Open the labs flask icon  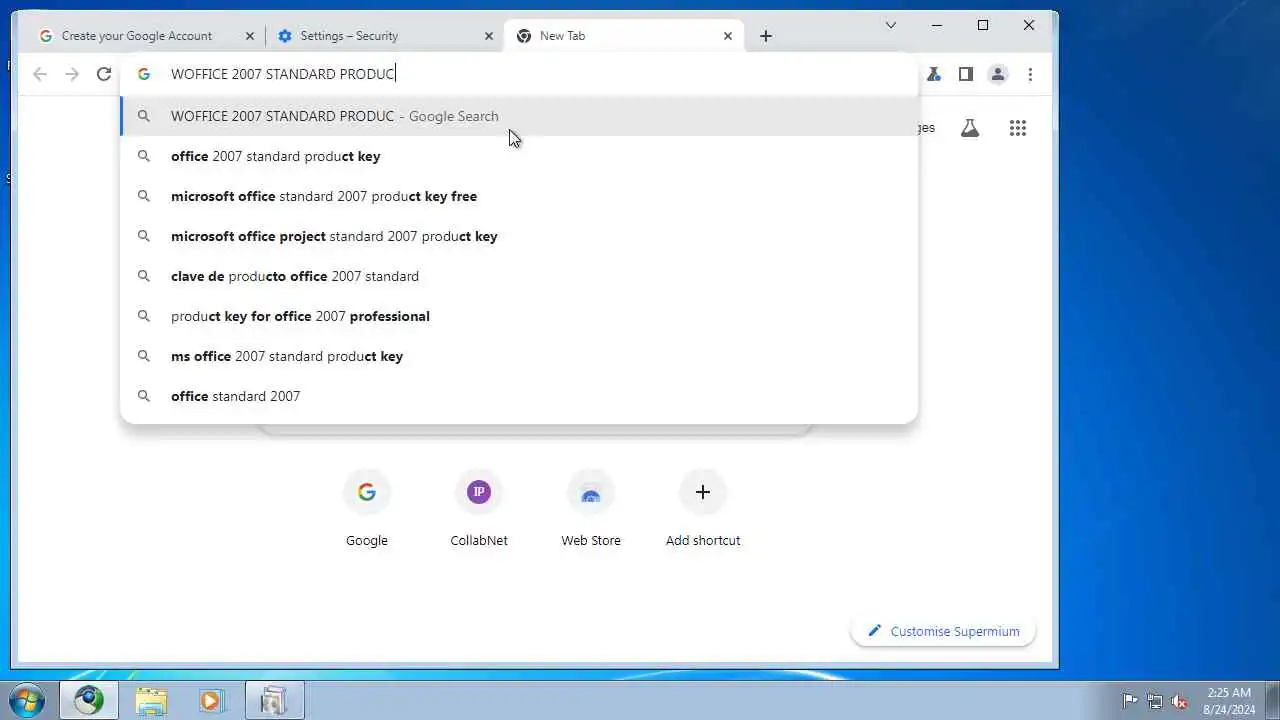click(970, 128)
